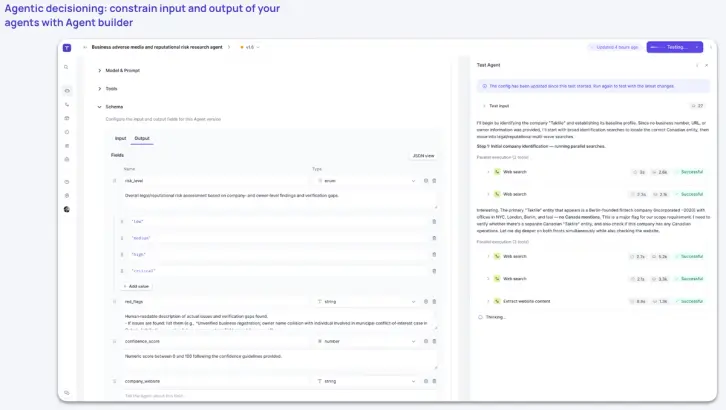
Task: Open the dropdown arrow on Testing button
Action: pos(697,47)
